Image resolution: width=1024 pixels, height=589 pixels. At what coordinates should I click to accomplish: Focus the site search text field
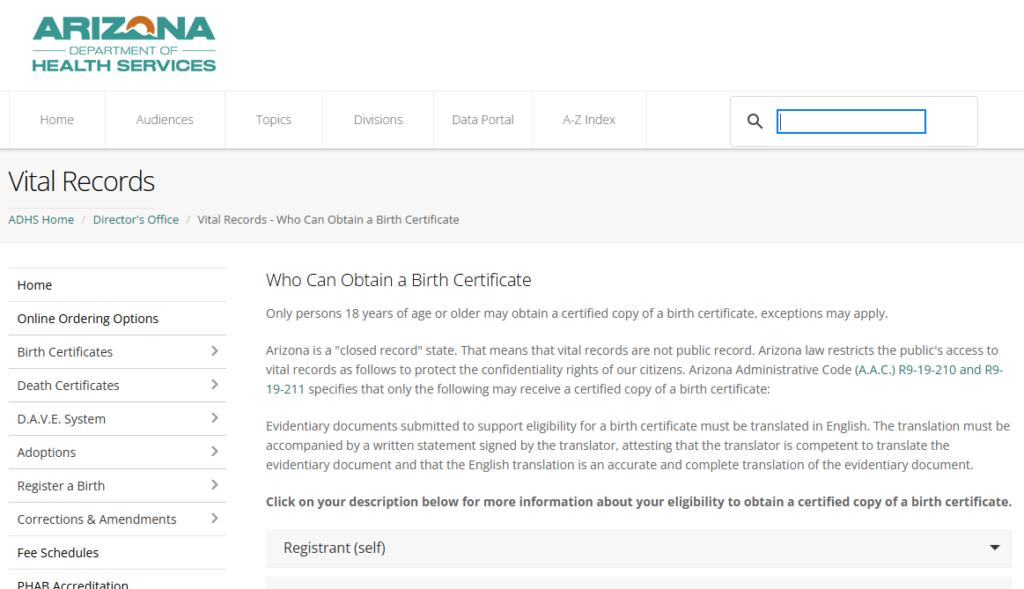(x=851, y=121)
